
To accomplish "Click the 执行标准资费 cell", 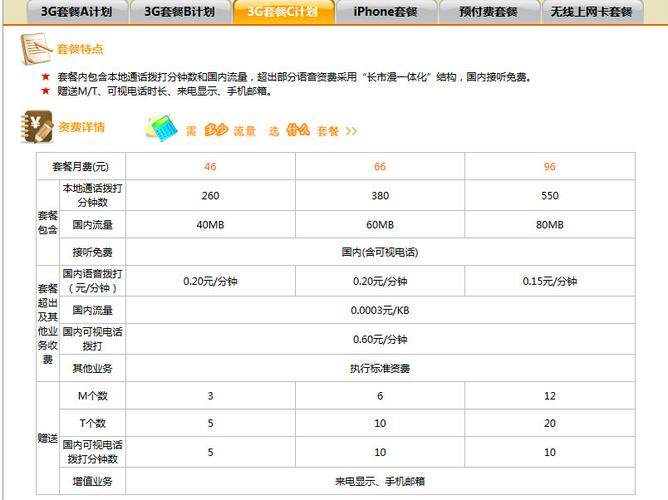I will coord(380,368).
